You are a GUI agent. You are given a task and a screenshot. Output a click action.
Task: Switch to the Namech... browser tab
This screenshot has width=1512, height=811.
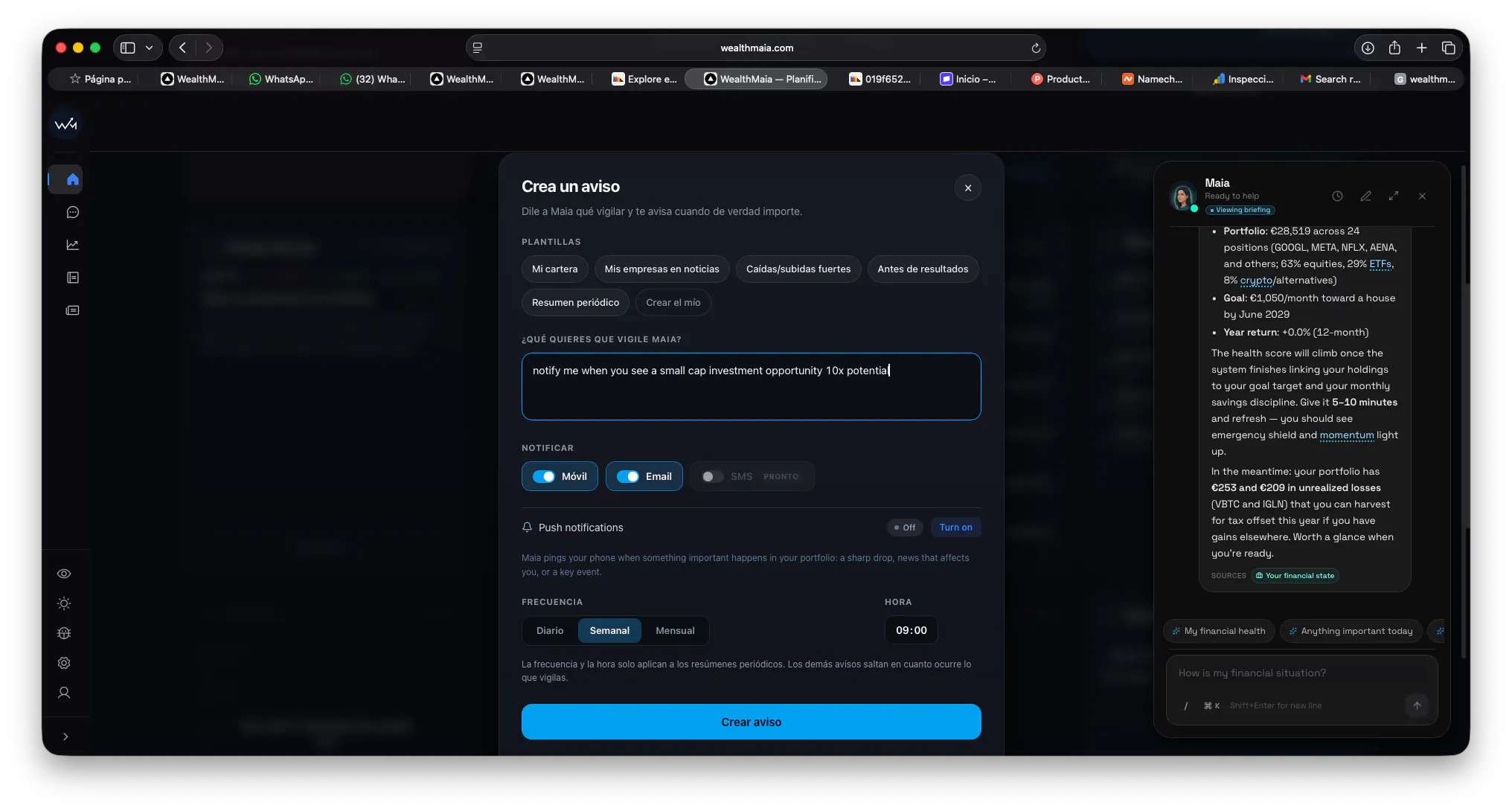coord(1152,79)
